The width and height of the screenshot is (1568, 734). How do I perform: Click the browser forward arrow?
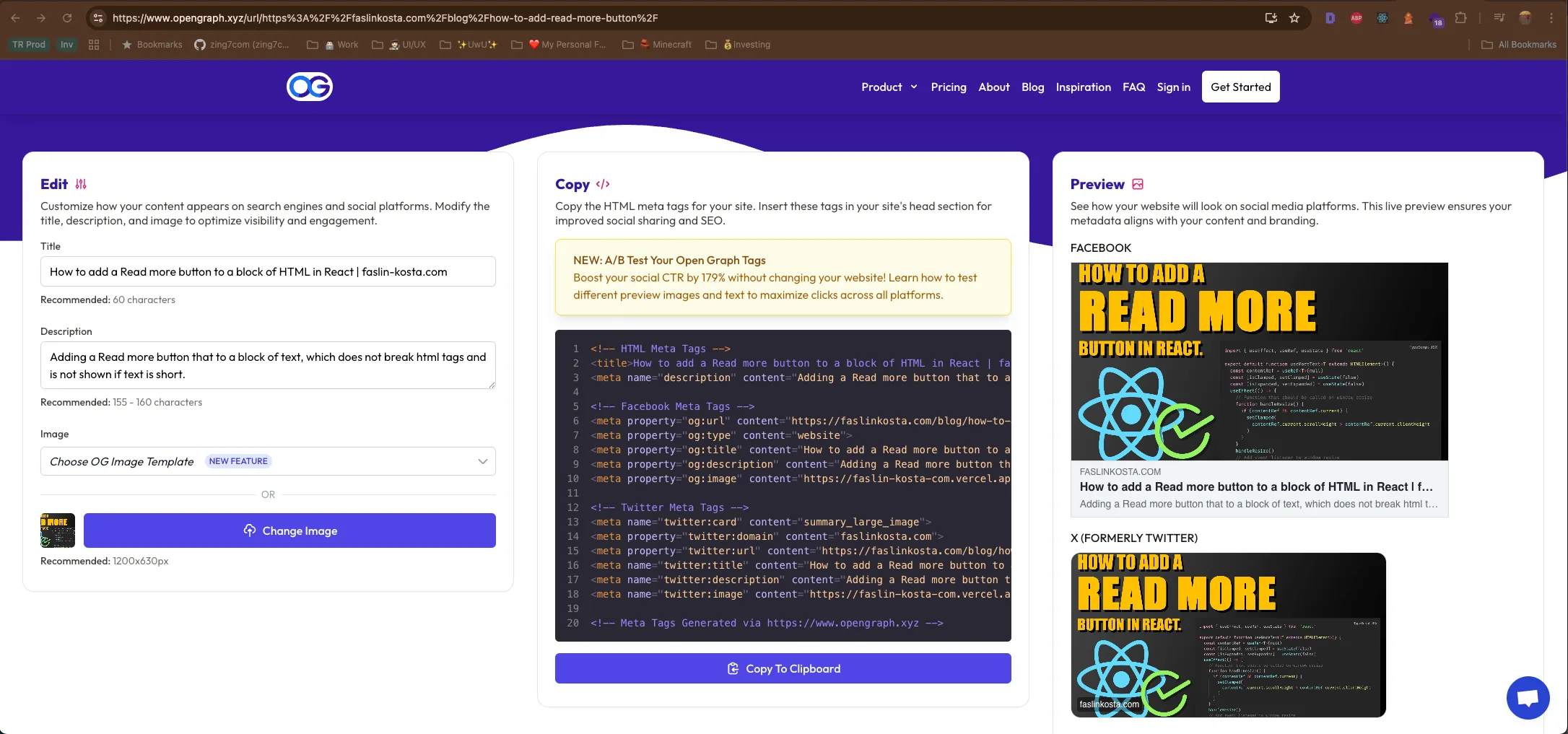41,18
